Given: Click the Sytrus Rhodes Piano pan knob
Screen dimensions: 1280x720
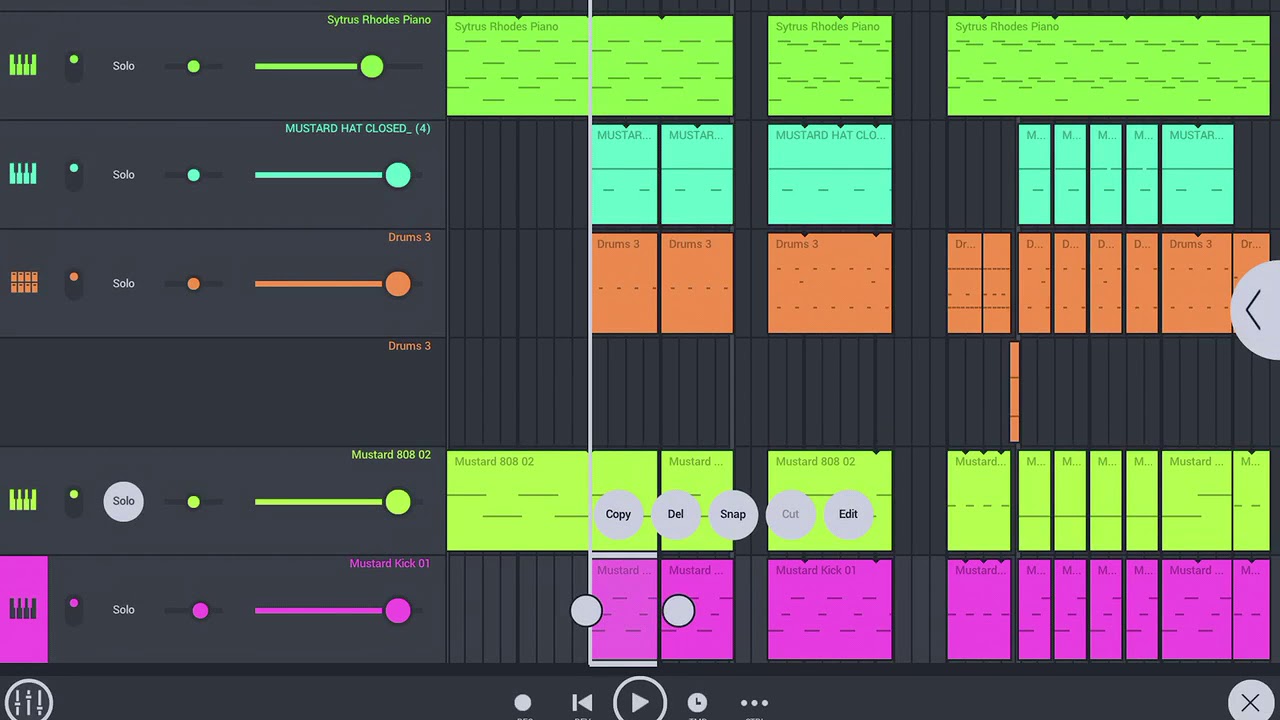Looking at the screenshot, I should 193,67.
